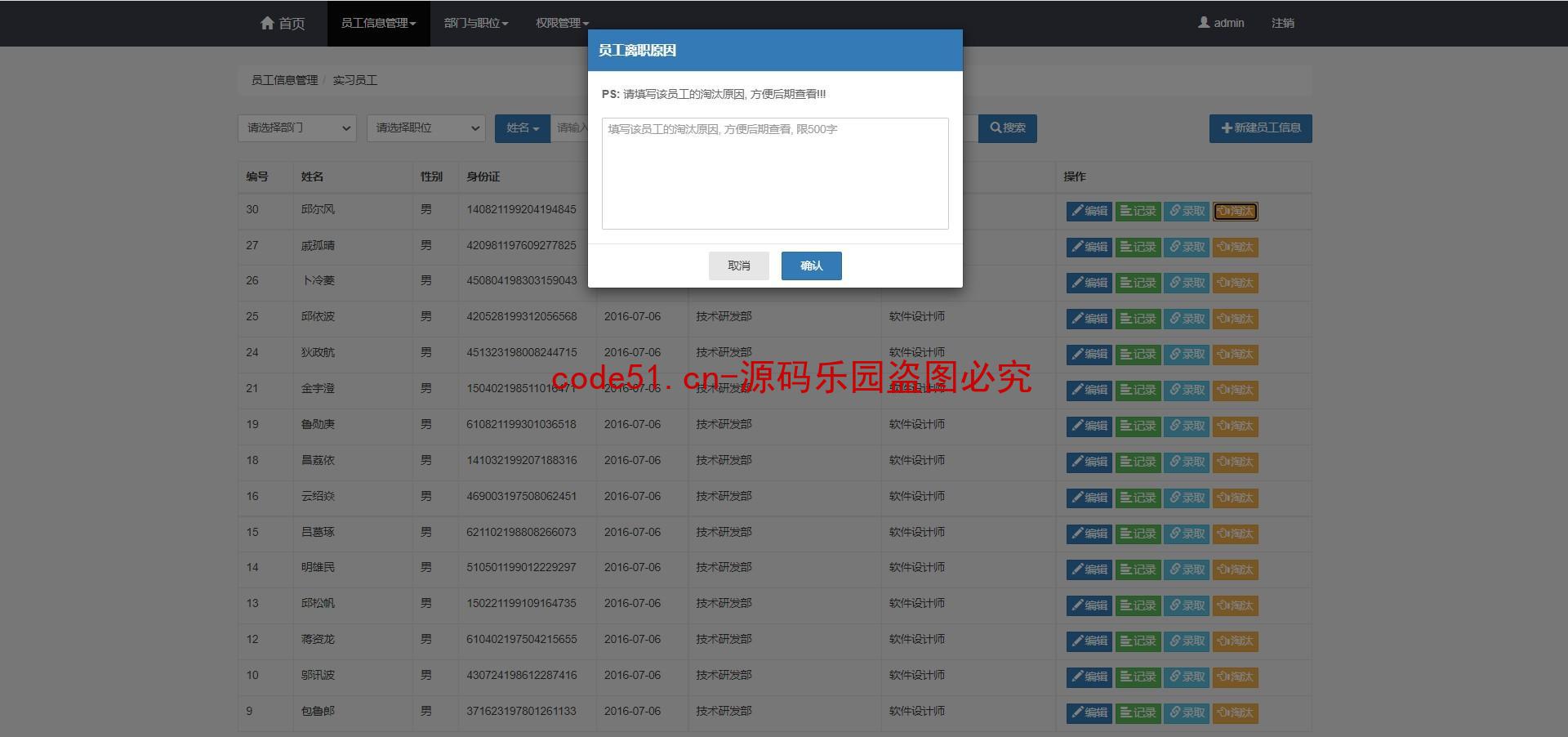Click name cell 戚孤晴
Image resolution: width=1568 pixels, height=737 pixels.
[318, 245]
